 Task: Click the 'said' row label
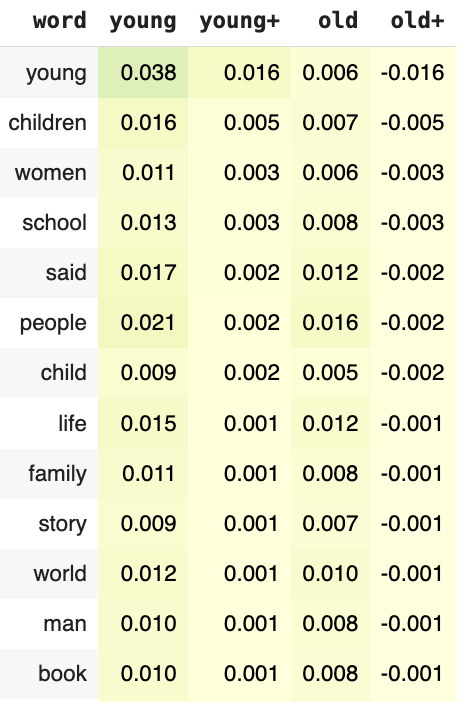click(x=66, y=273)
